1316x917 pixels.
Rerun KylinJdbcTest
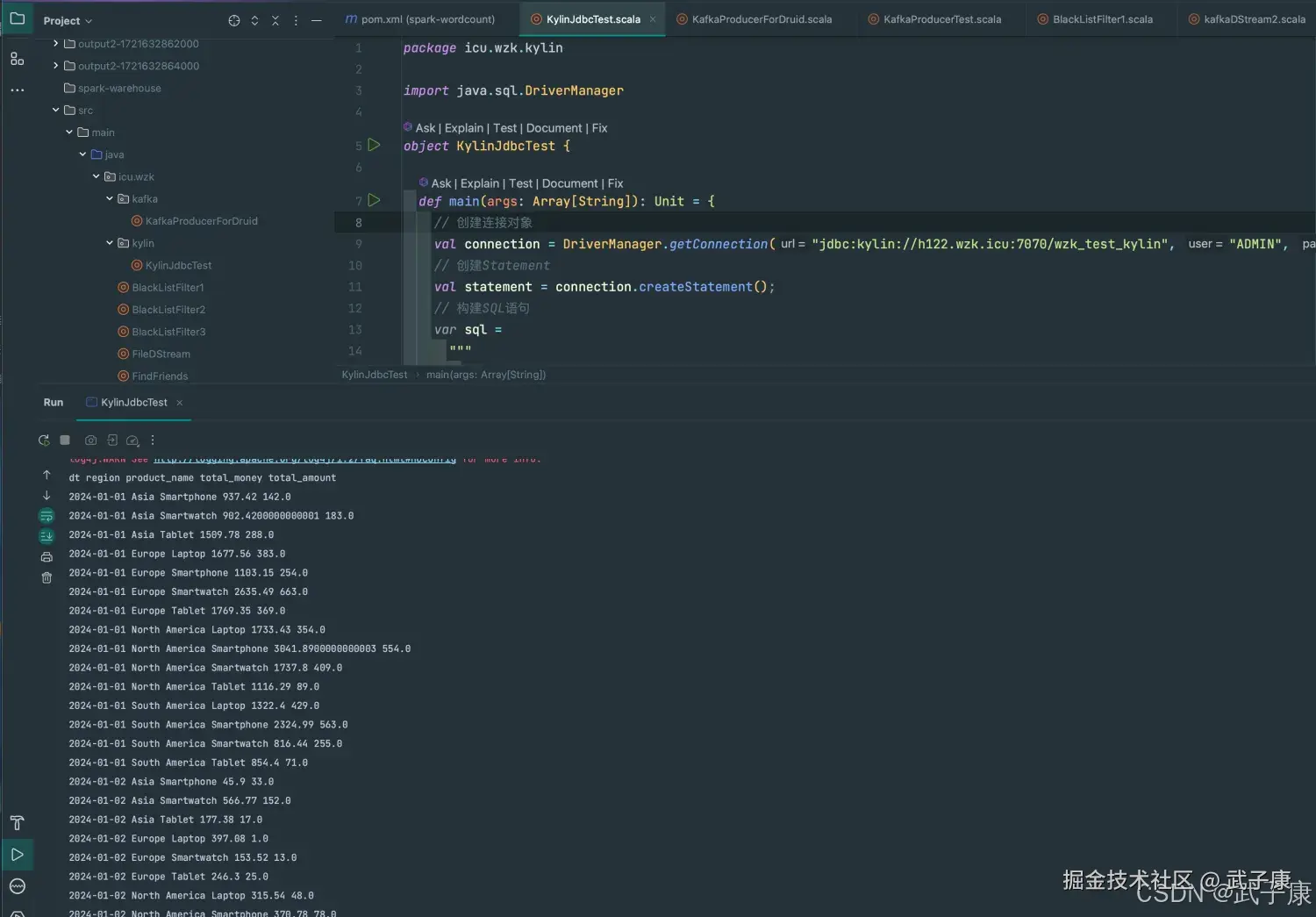click(x=44, y=440)
